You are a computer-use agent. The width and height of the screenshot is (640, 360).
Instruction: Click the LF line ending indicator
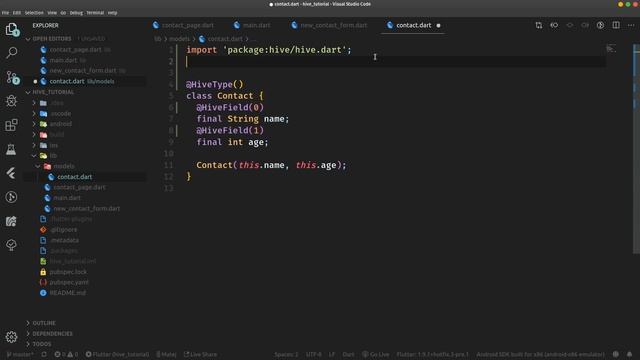click(x=332, y=354)
